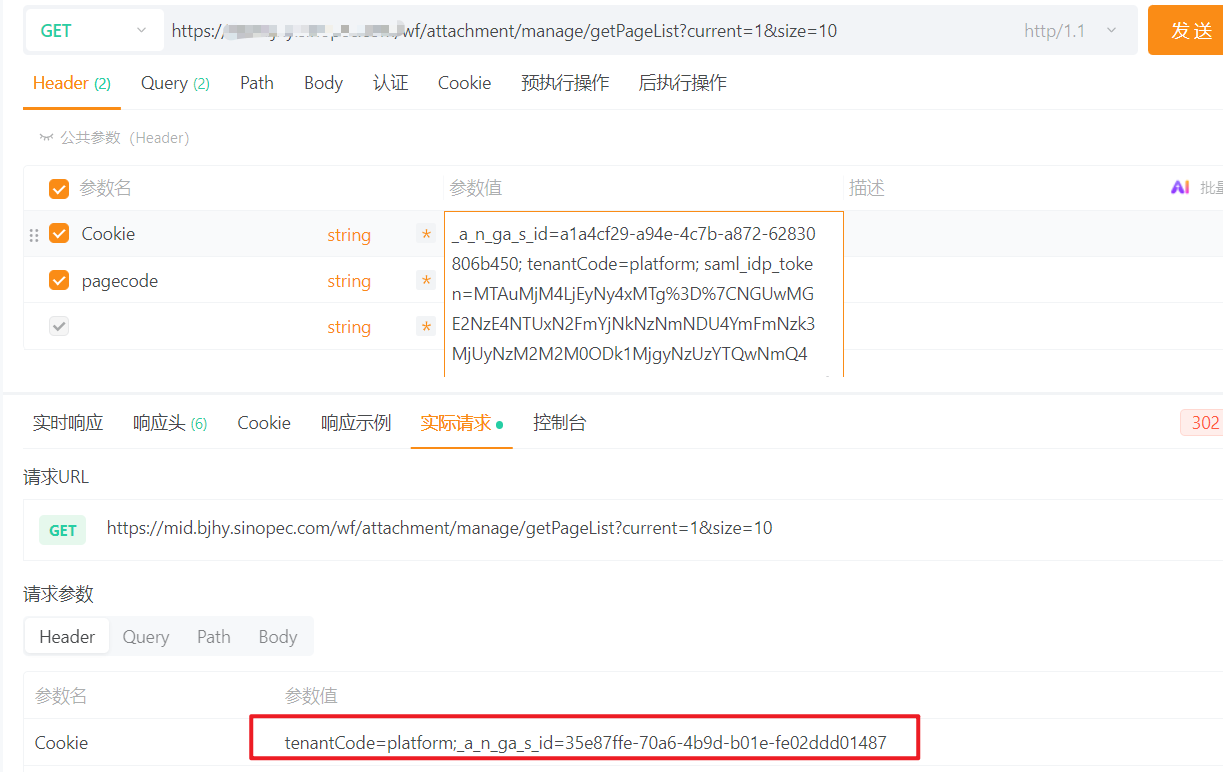This screenshot has width=1223, height=772.
Task: Show hidden 公共参数 (Header) eye icon
Action: tap(46, 137)
